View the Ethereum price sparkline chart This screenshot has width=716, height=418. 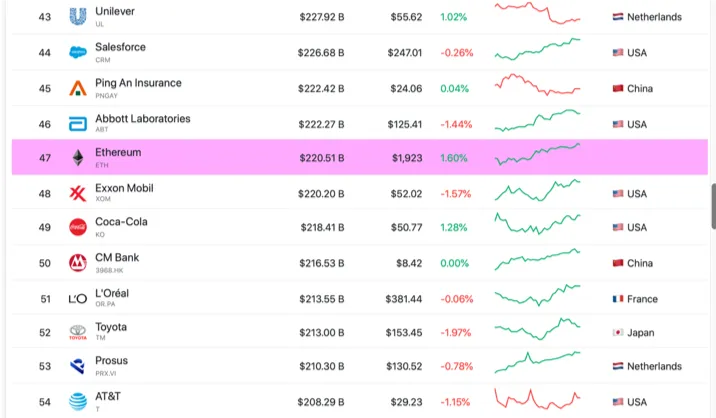(x=537, y=154)
